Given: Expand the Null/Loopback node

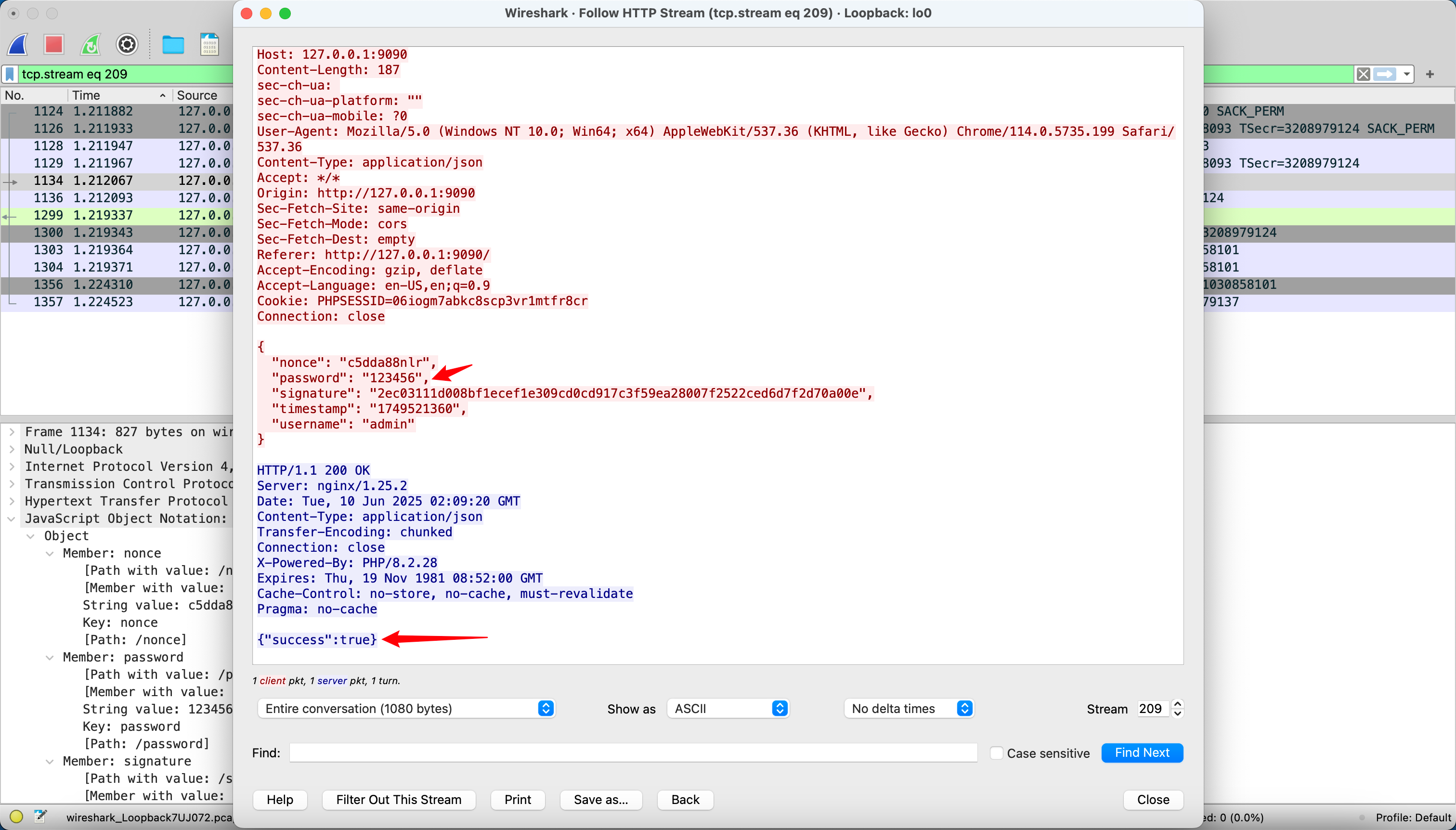Looking at the screenshot, I should click(12, 449).
